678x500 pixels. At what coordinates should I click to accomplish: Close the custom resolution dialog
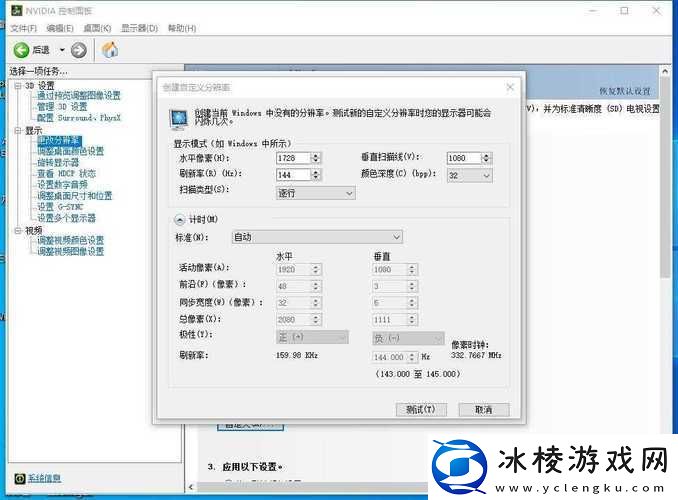click(x=510, y=87)
